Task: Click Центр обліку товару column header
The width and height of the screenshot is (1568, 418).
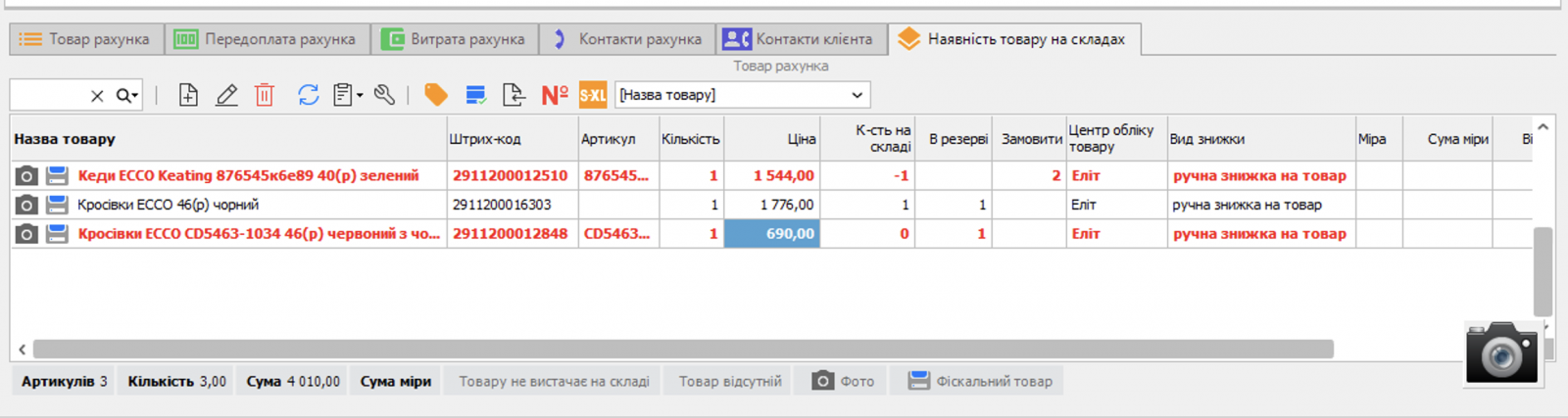Action: click(x=1116, y=139)
